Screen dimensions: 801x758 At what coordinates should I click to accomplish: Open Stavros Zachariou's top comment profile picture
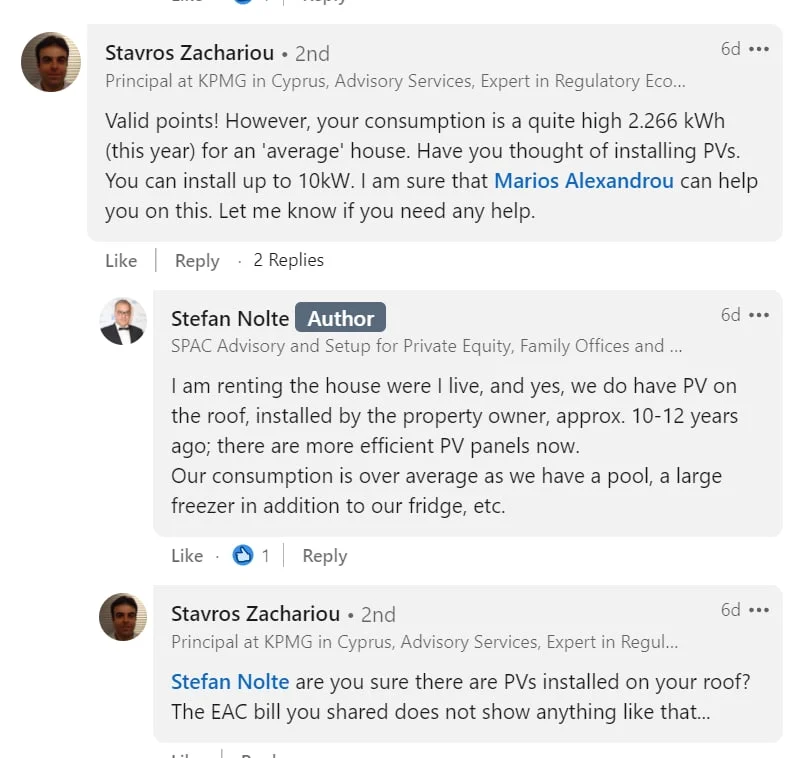pos(51,62)
